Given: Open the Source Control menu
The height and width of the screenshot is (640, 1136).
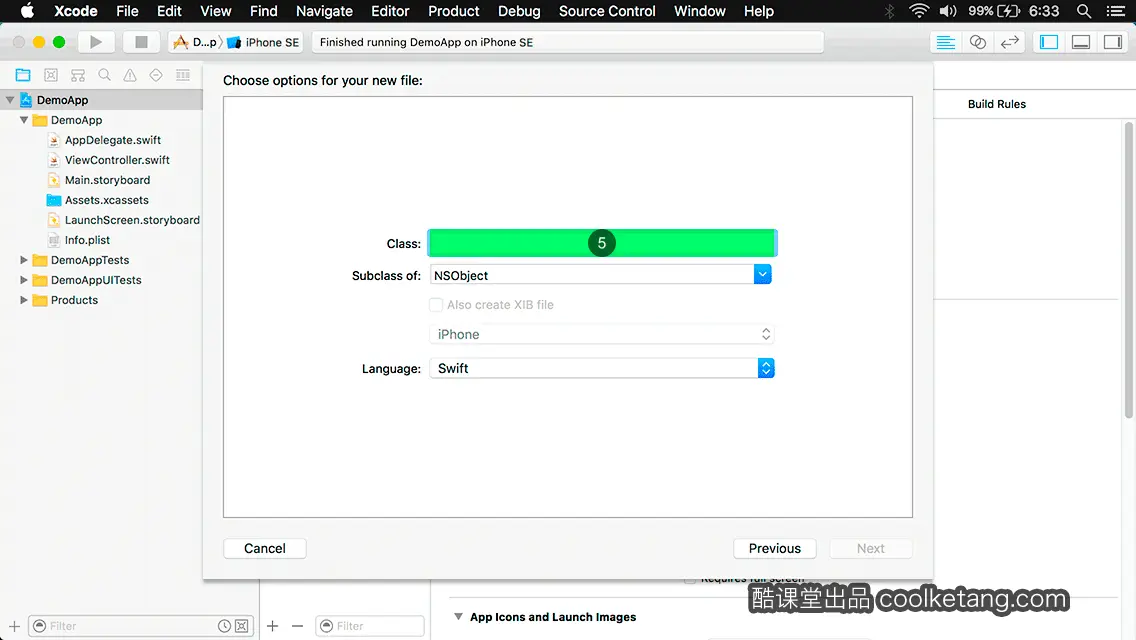Looking at the screenshot, I should pos(607,11).
